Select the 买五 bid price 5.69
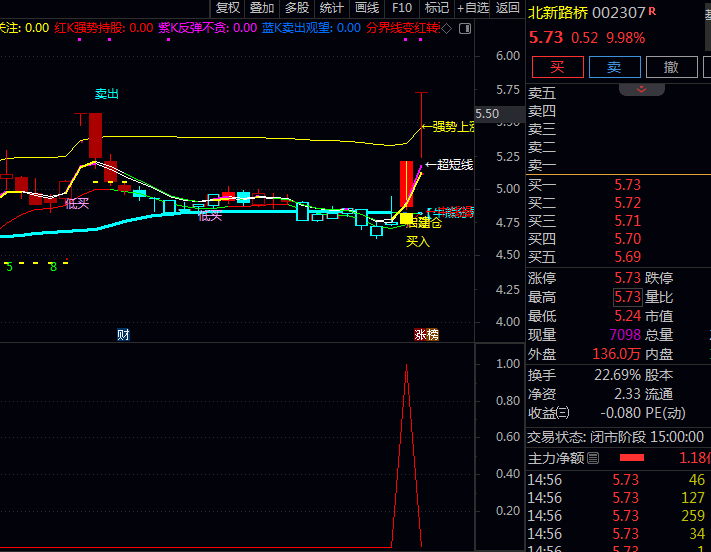The height and width of the screenshot is (552, 711). [x=627, y=257]
